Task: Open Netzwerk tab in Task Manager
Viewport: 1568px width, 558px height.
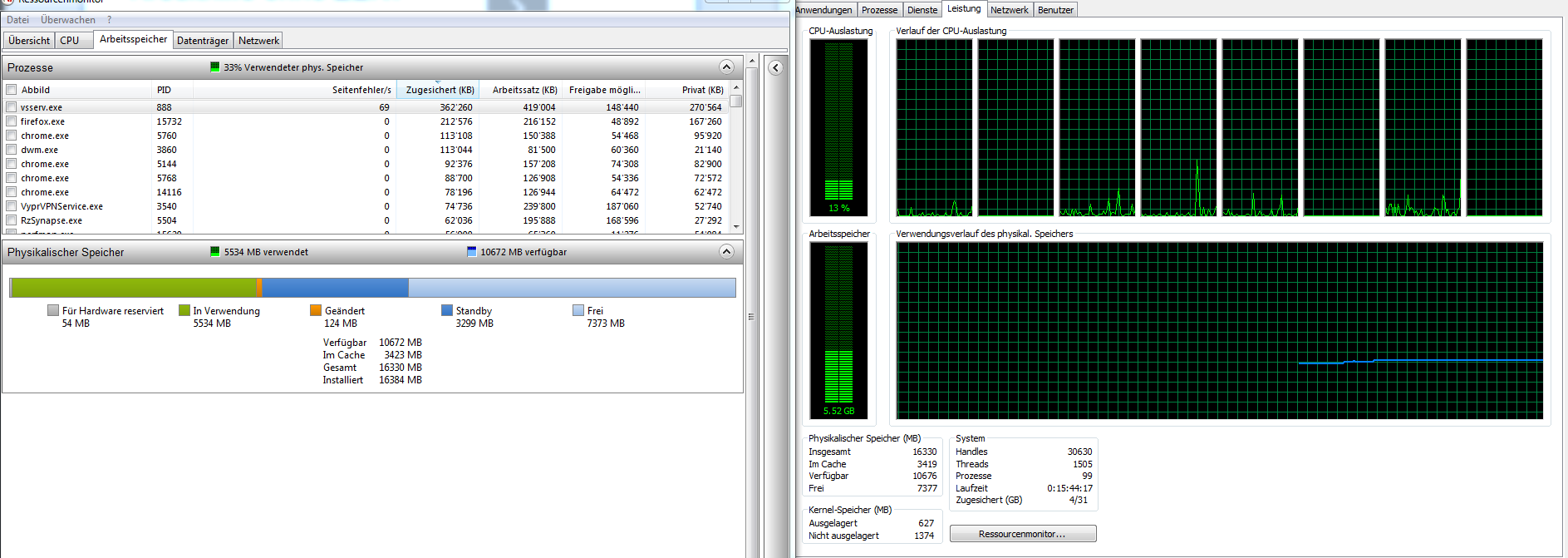Action: 1010,10
